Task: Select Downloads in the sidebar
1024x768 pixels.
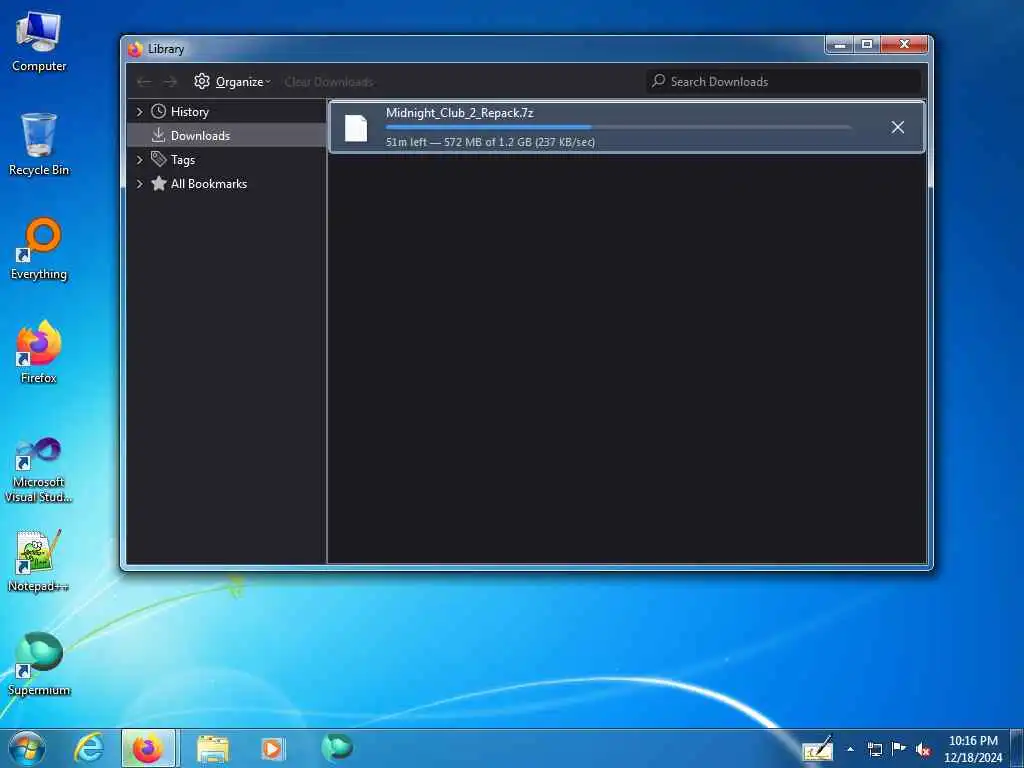Action: pos(226,135)
